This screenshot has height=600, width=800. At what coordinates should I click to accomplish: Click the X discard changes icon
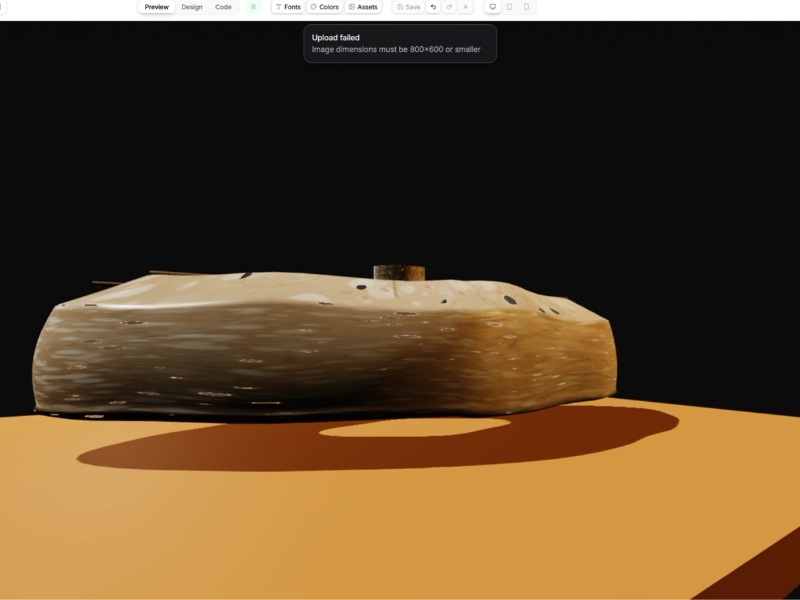[x=465, y=7]
